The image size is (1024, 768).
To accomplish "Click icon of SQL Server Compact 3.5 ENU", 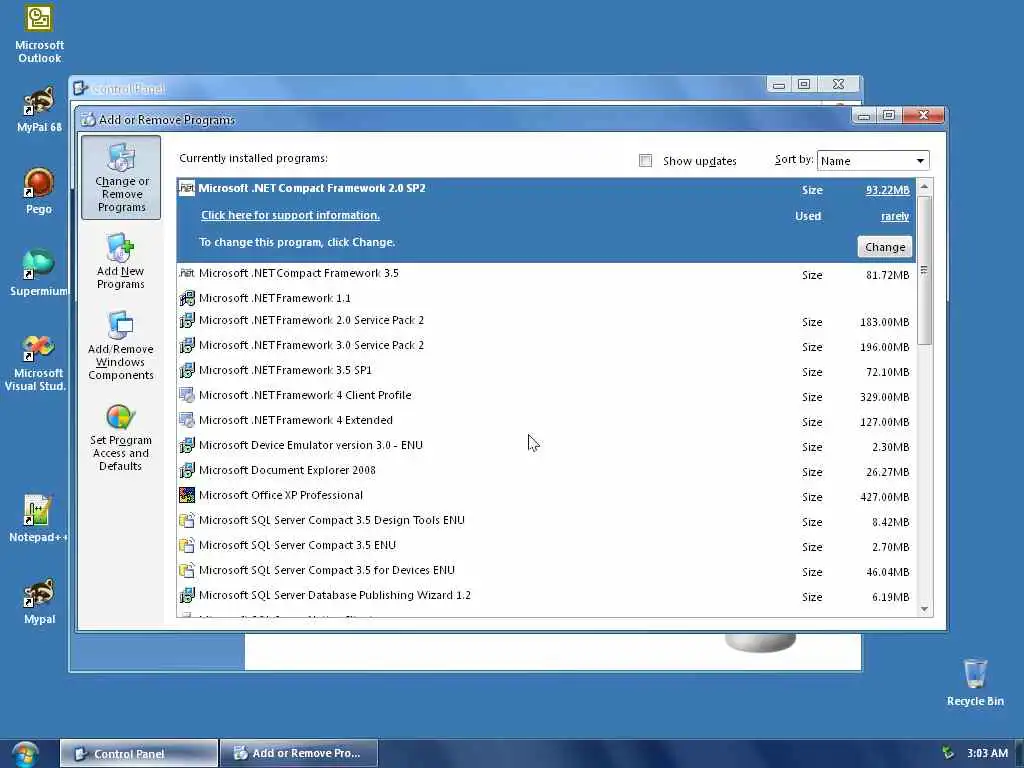I will (187, 545).
